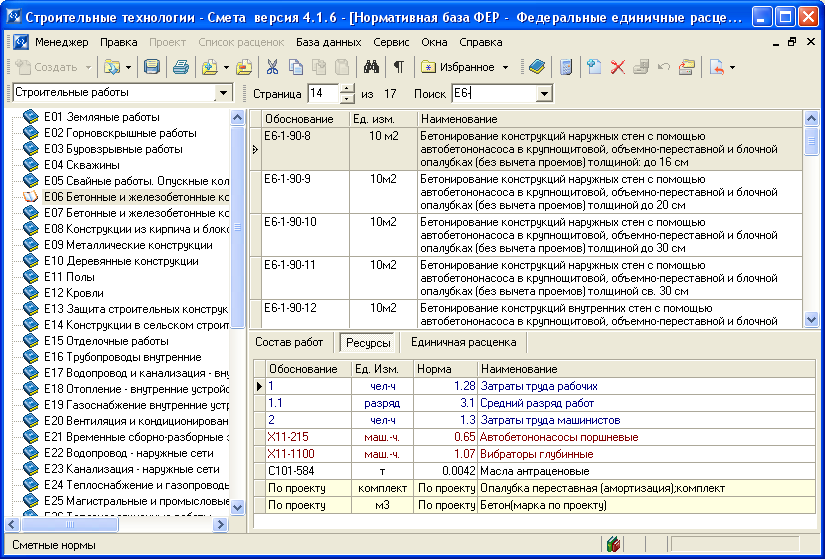This screenshot has width=825, height=559.
Task: Open dropdown arrow next to import folder icon
Action: tap(226, 67)
